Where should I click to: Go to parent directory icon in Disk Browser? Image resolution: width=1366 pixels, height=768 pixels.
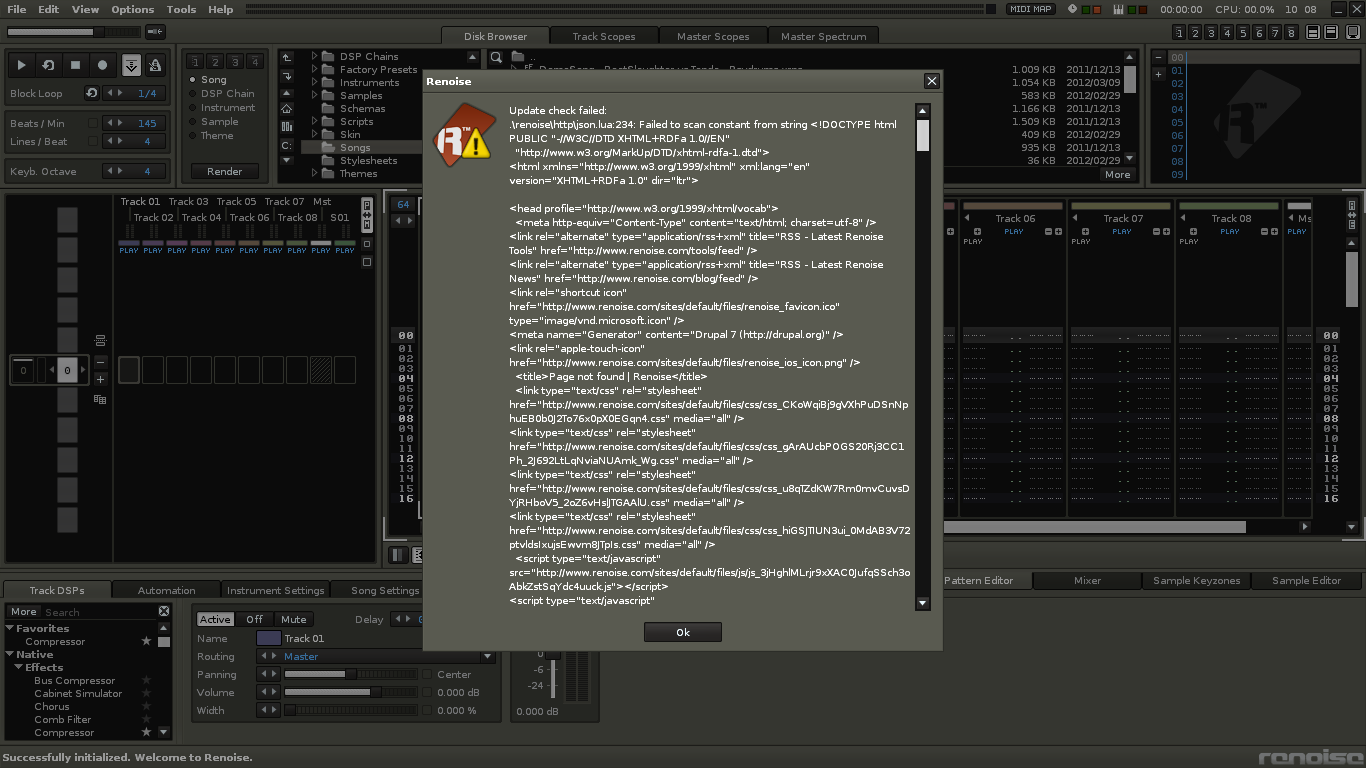[287, 57]
